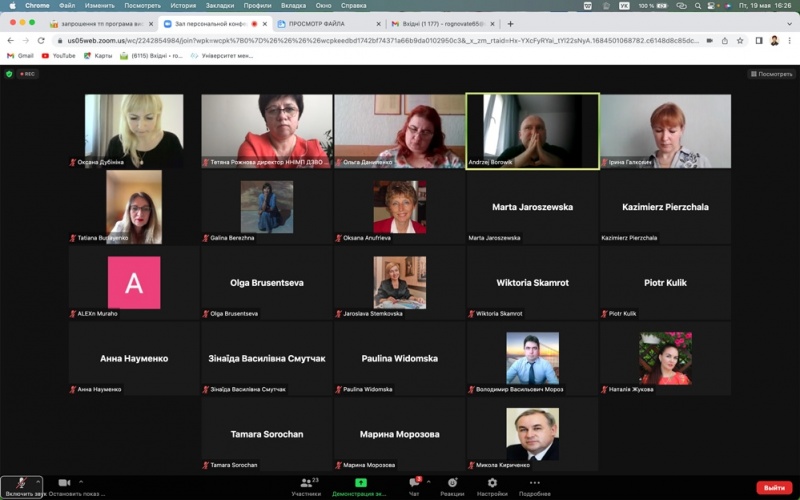Open the Реакции reactions menu
This screenshot has width=800, height=500.
452,484
